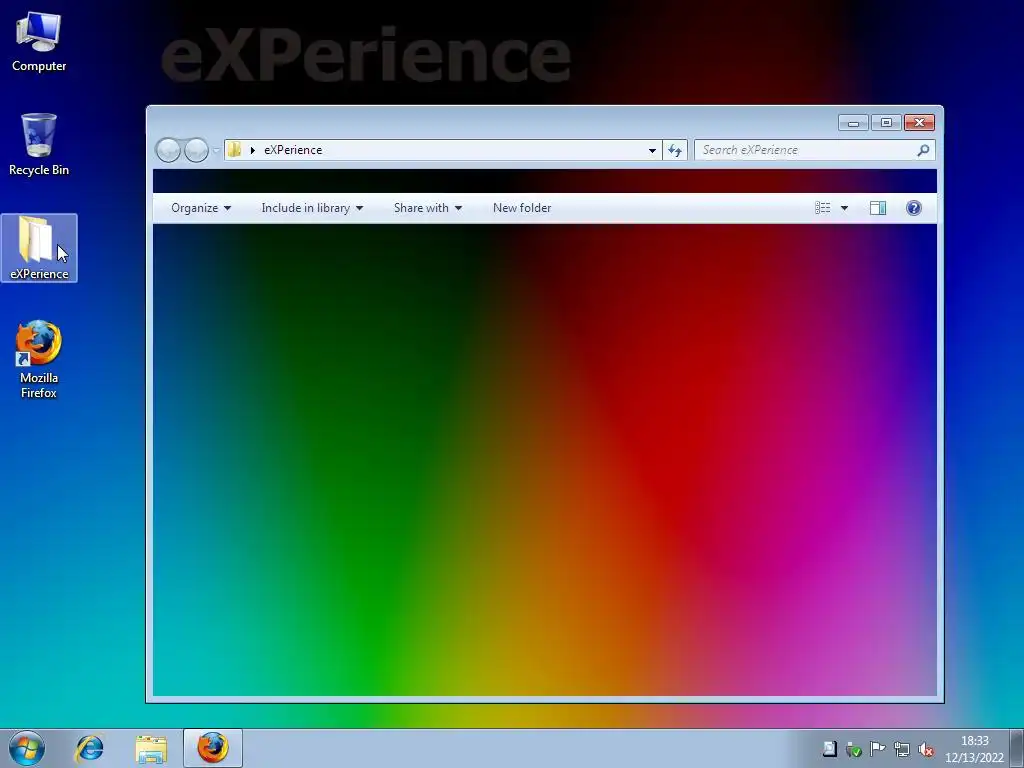Create a New folder
Screen dimensions: 1024x768
point(522,208)
